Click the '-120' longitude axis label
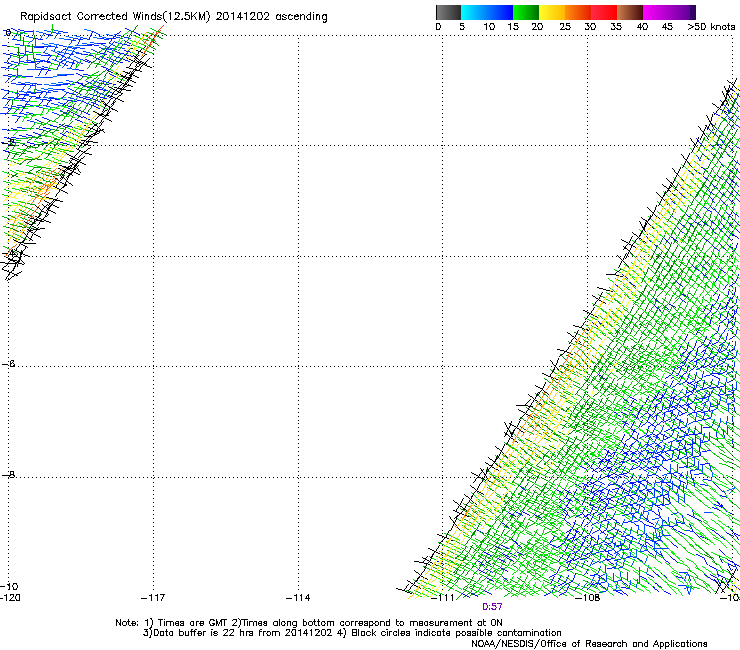This screenshot has width=740, height=650. click(x=10, y=598)
